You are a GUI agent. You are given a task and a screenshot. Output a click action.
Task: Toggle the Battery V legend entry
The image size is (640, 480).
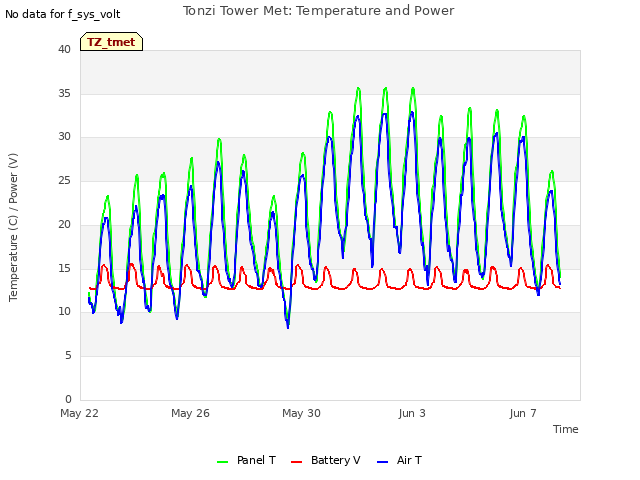[x=326, y=460]
